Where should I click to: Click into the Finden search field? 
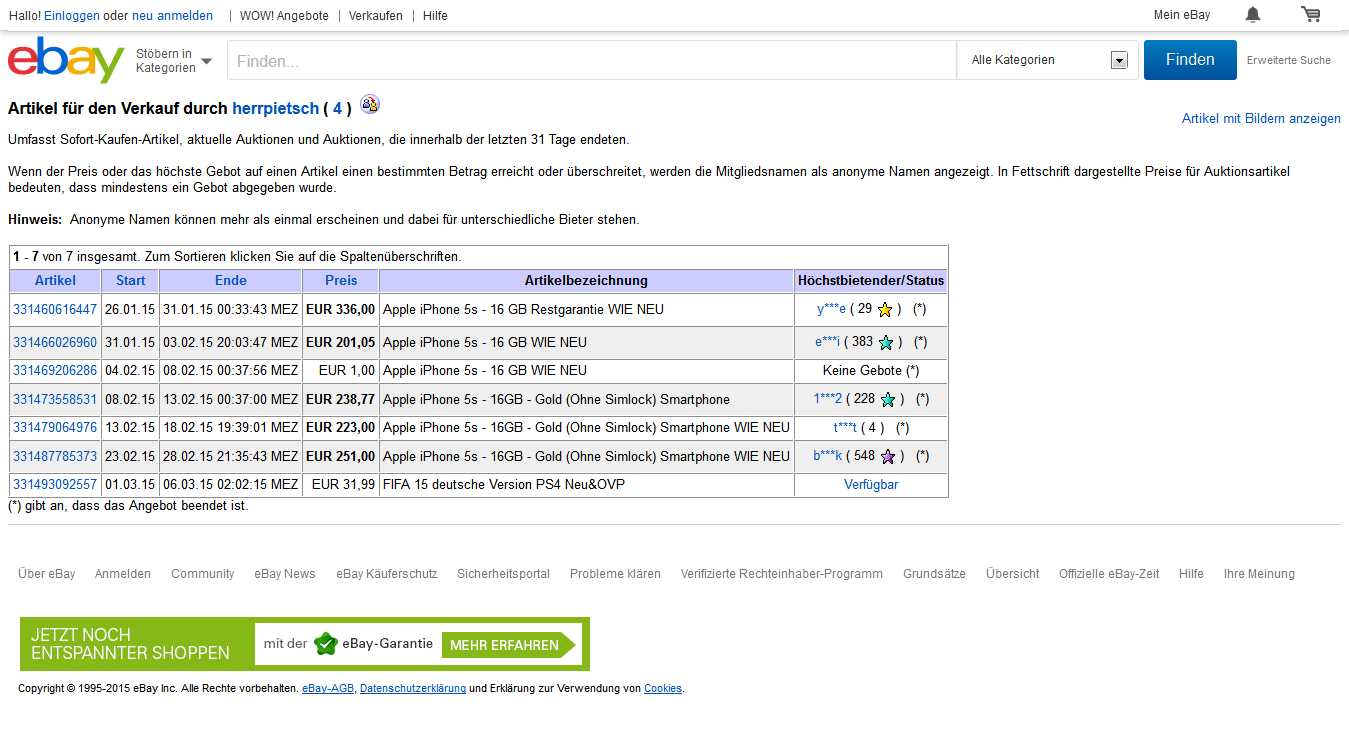point(592,61)
